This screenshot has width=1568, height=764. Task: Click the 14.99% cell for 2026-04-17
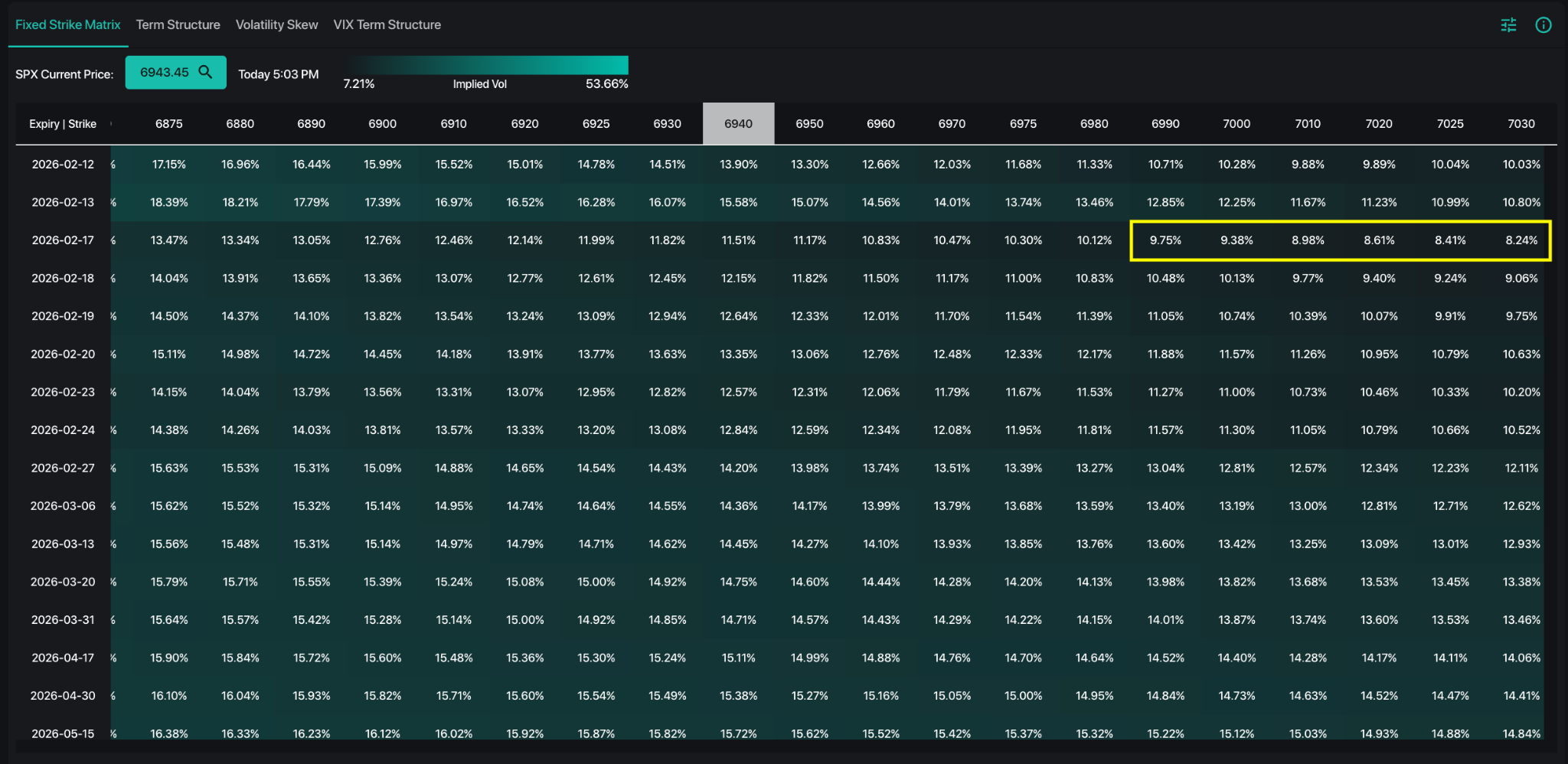(x=809, y=658)
